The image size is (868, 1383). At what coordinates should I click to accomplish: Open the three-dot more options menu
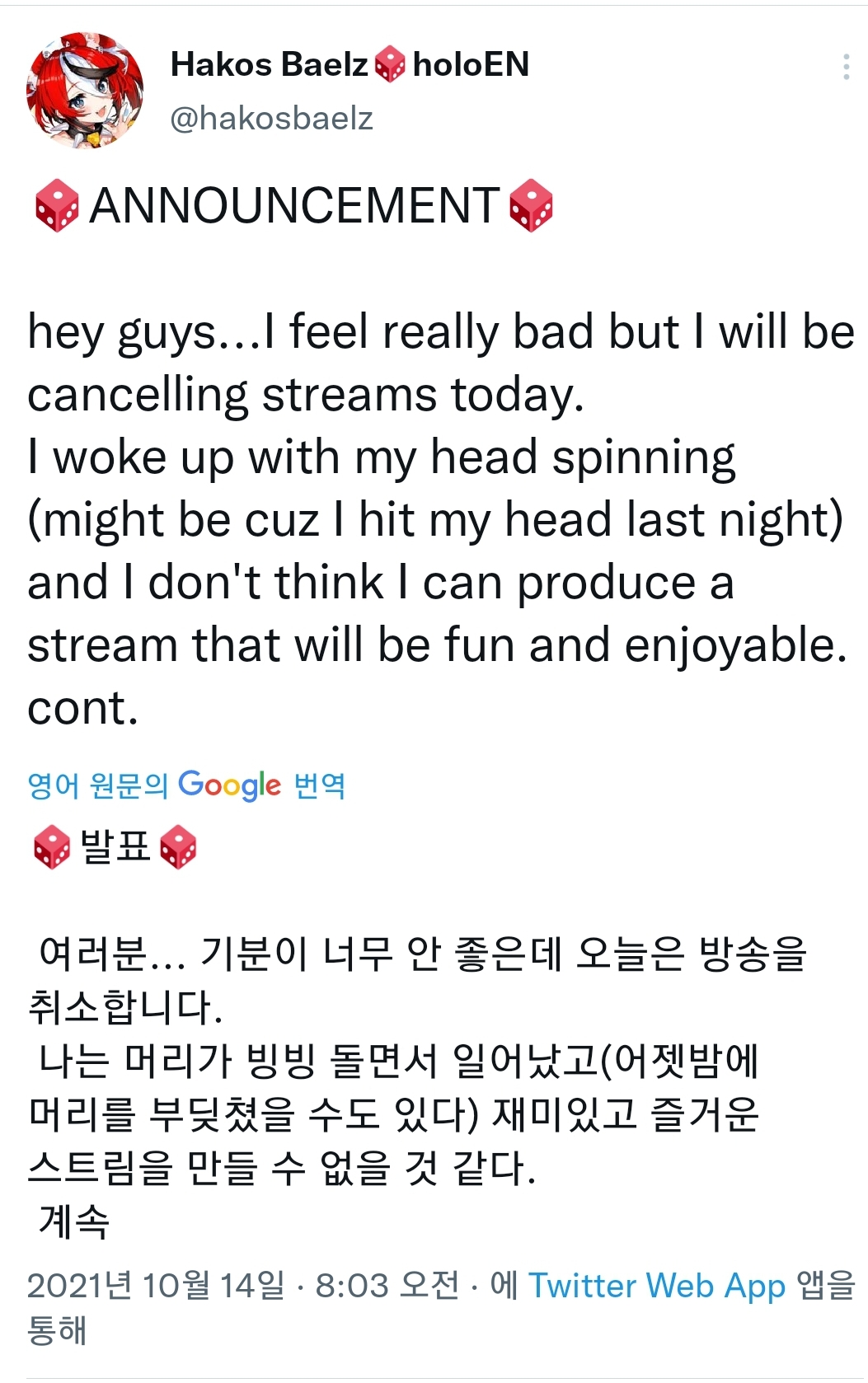(846, 67)
